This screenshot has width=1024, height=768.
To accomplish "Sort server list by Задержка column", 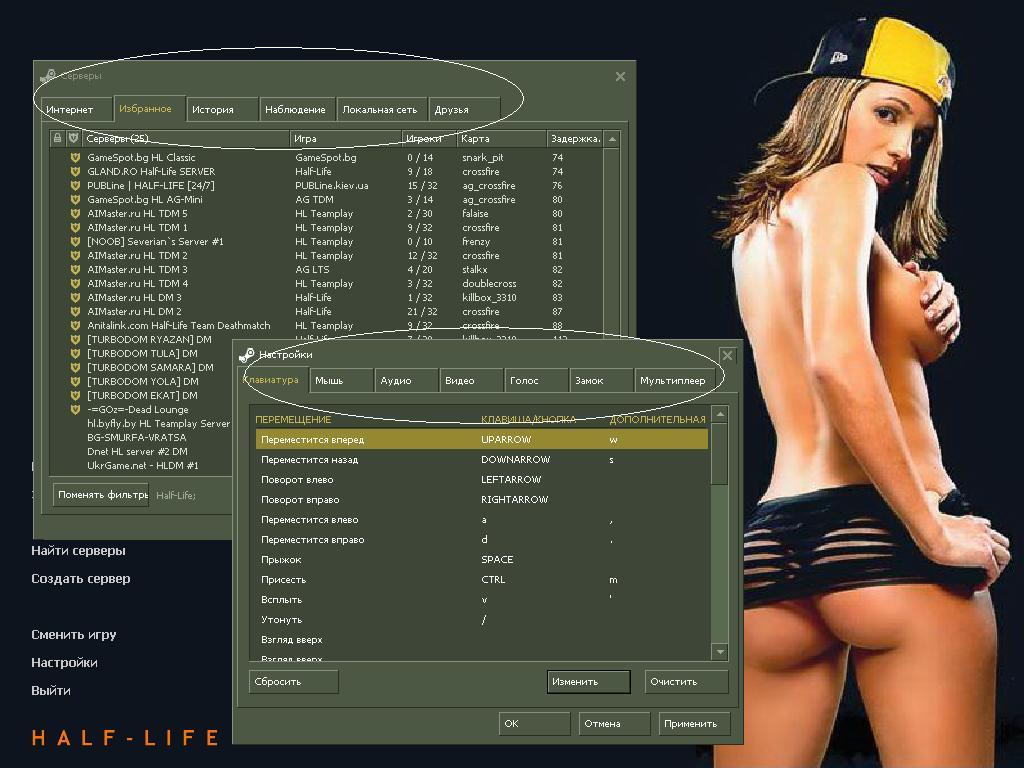I will coord(574,138).
